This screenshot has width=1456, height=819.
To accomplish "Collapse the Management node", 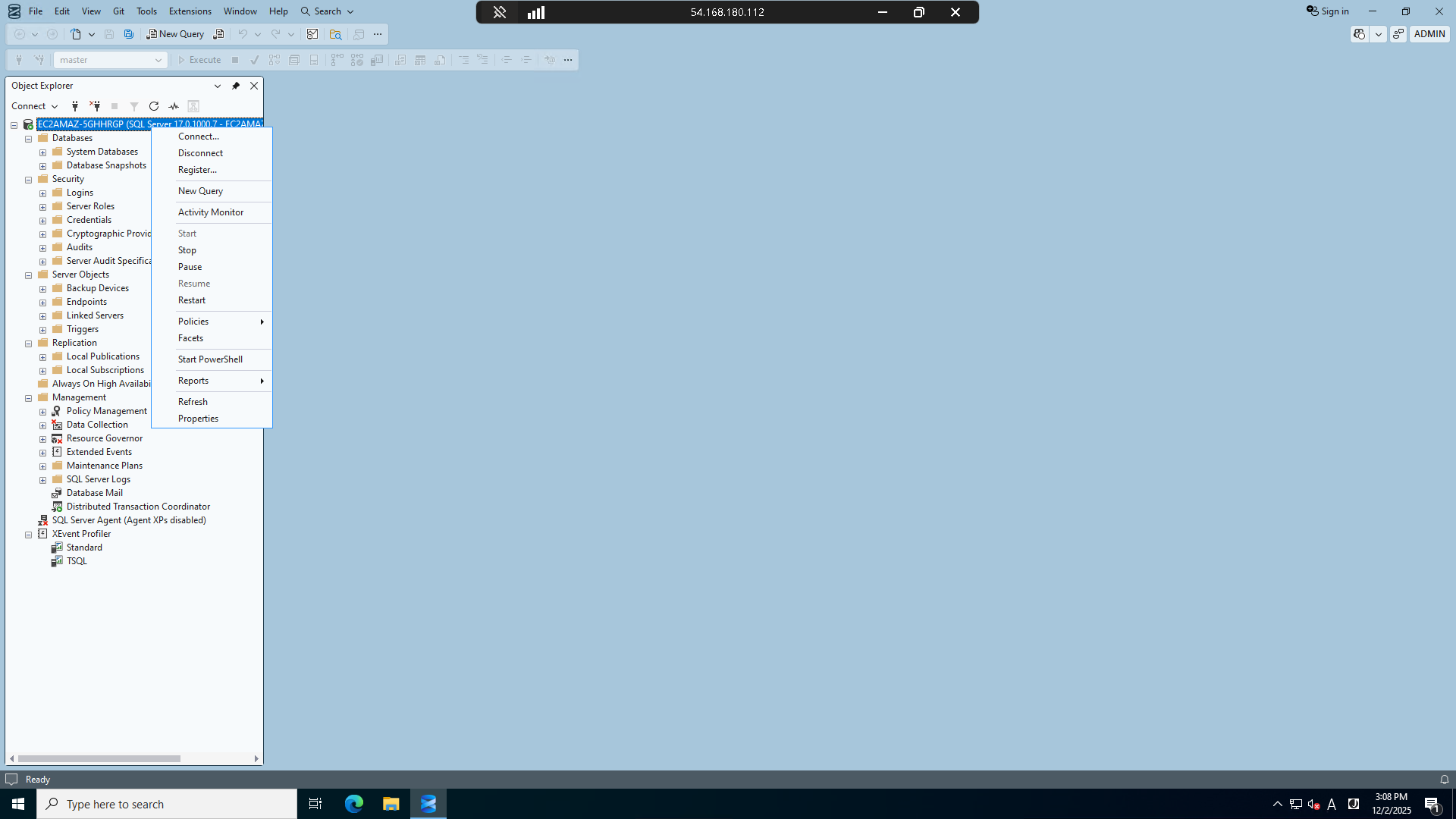I will [29, 398].
